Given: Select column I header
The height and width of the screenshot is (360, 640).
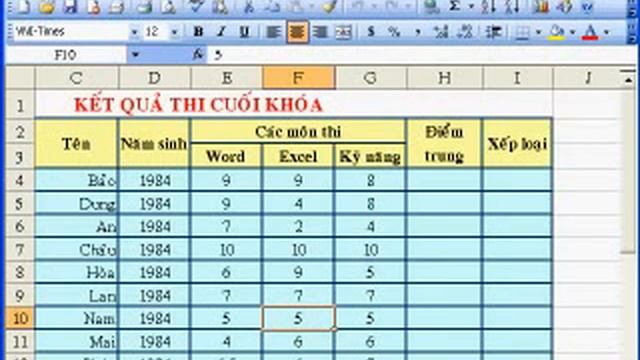Looking at the screenshot, I should point(517,78).
